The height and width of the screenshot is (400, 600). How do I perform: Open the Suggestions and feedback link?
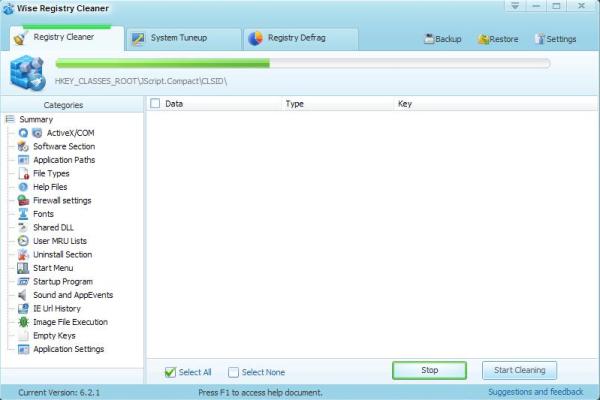[x=536, y=392]
